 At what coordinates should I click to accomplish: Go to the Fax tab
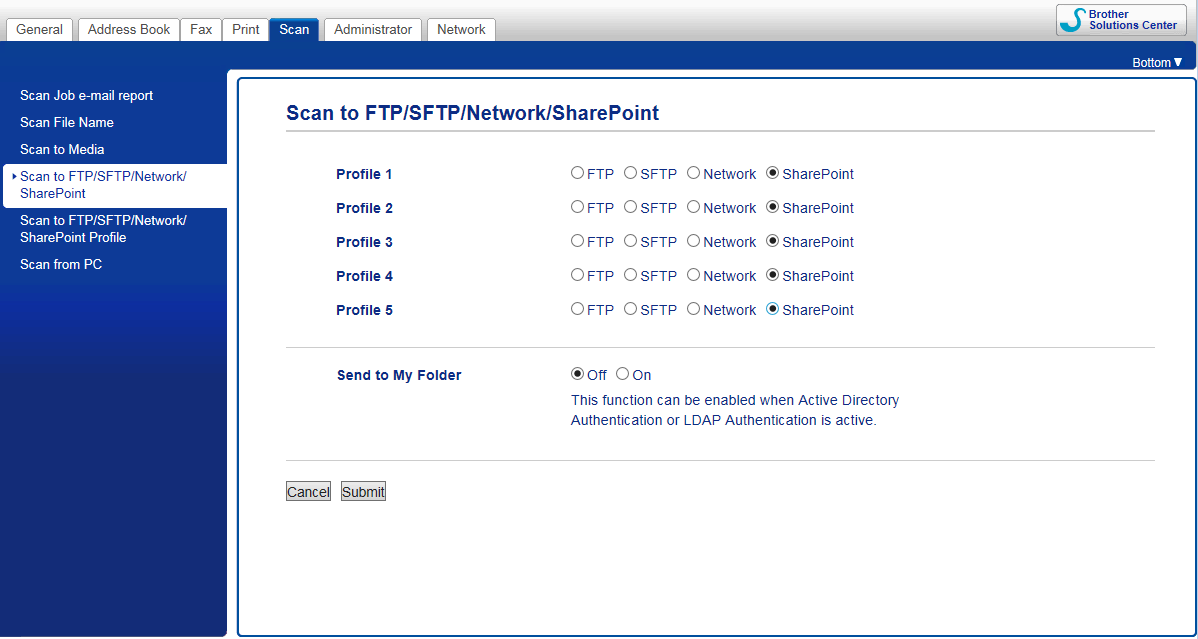tap(201, 29)
